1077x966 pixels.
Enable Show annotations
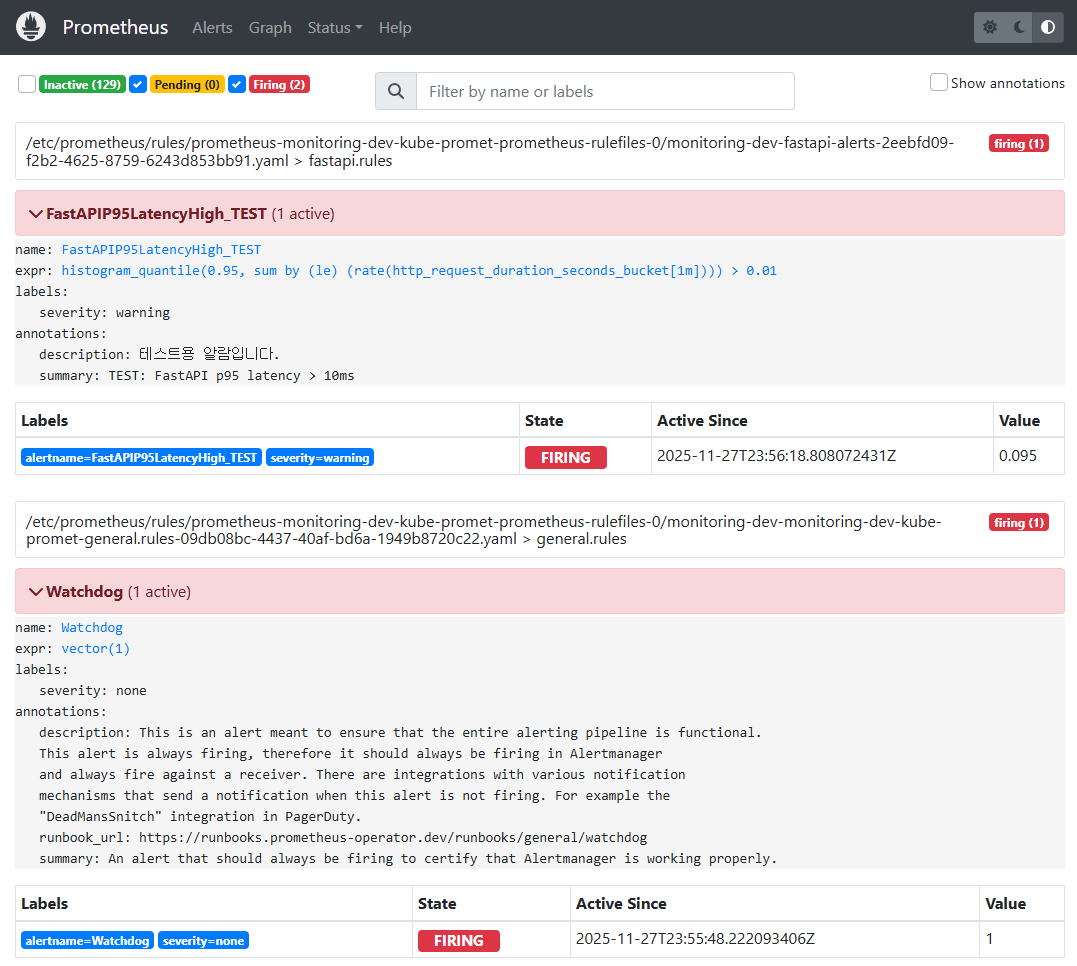click(938, 82)
